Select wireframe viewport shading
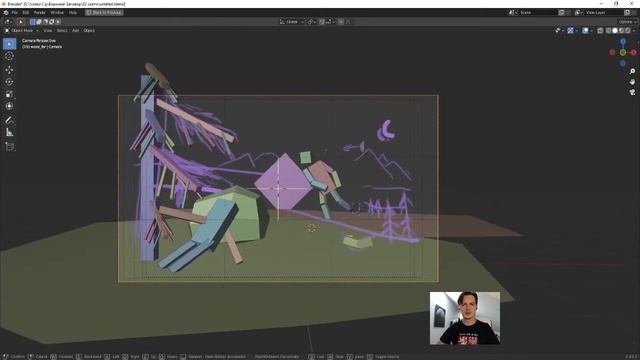This screenshot has width=640, height=360. click(x=609, y=31)
